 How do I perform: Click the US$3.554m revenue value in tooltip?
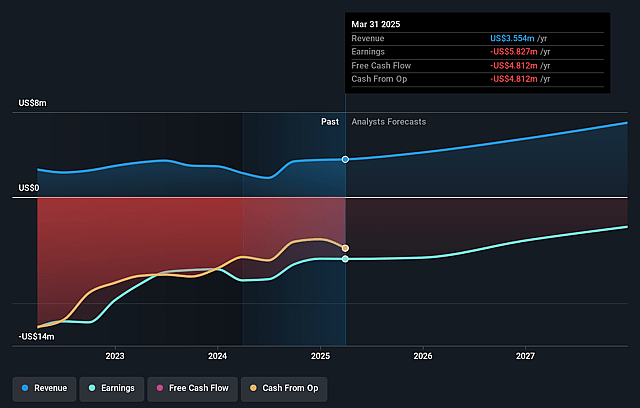click(x=512, y=38)
